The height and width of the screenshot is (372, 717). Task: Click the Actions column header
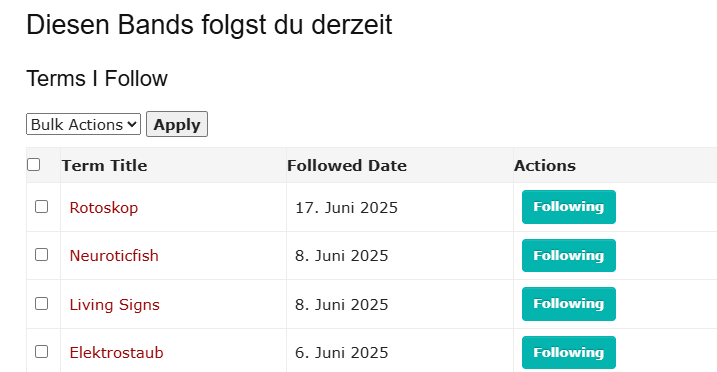[545, 165]
